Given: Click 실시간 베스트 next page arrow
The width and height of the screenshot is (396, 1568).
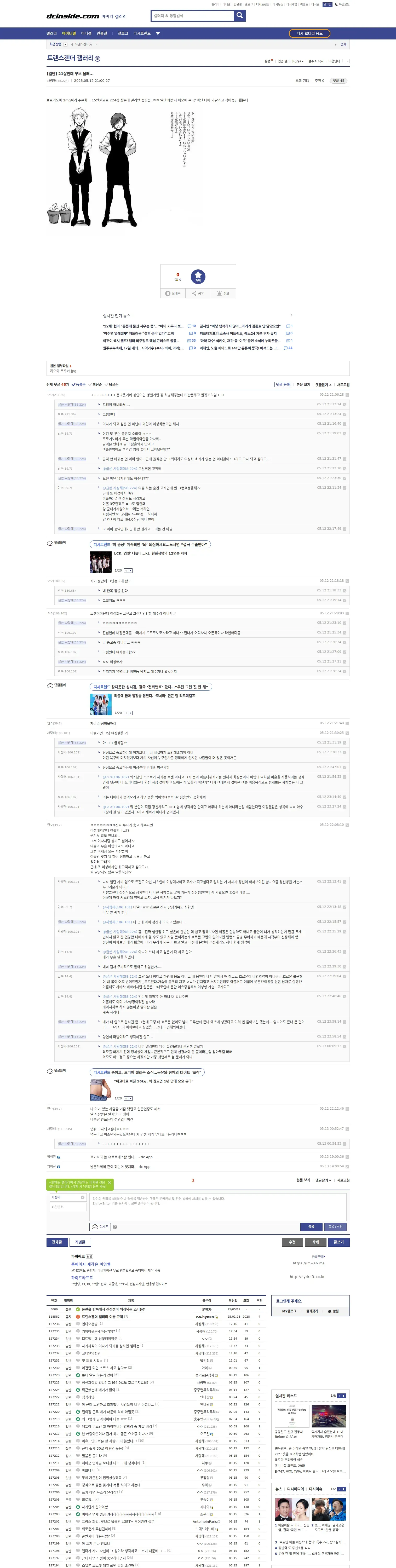Looking at the screenshot, I should pyautogui.click(x=344, y=1396).
